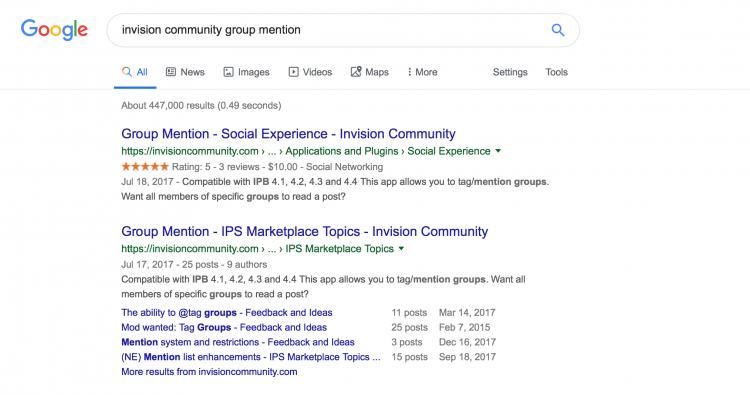Switch to the Videos tab
The height and width of the screenshot is (395, 750).
pos(310,72)
